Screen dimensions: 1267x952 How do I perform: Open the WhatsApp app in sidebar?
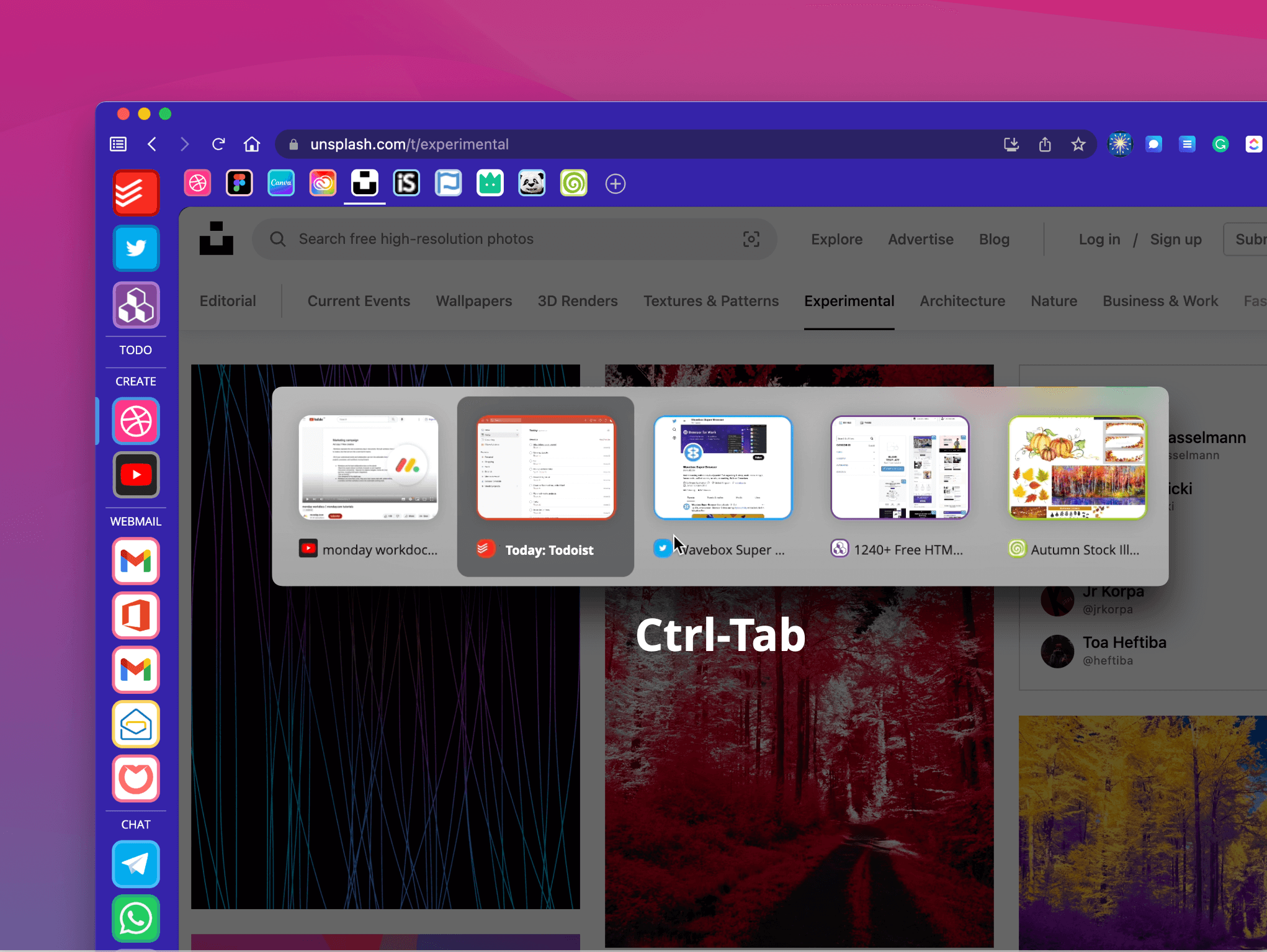[x=136, y=918]
